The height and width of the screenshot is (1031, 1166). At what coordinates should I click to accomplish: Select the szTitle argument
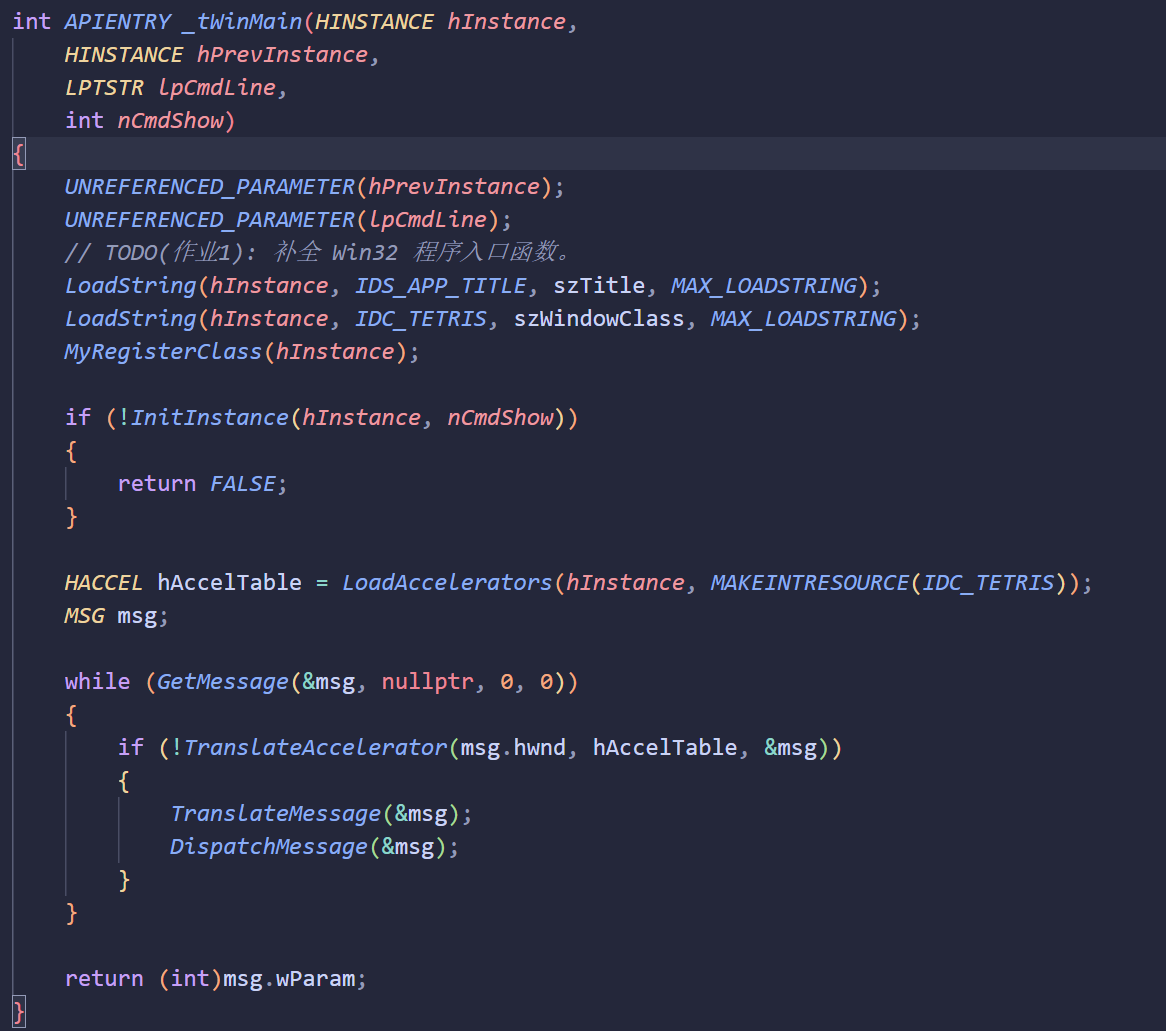(x=599, y=286)
